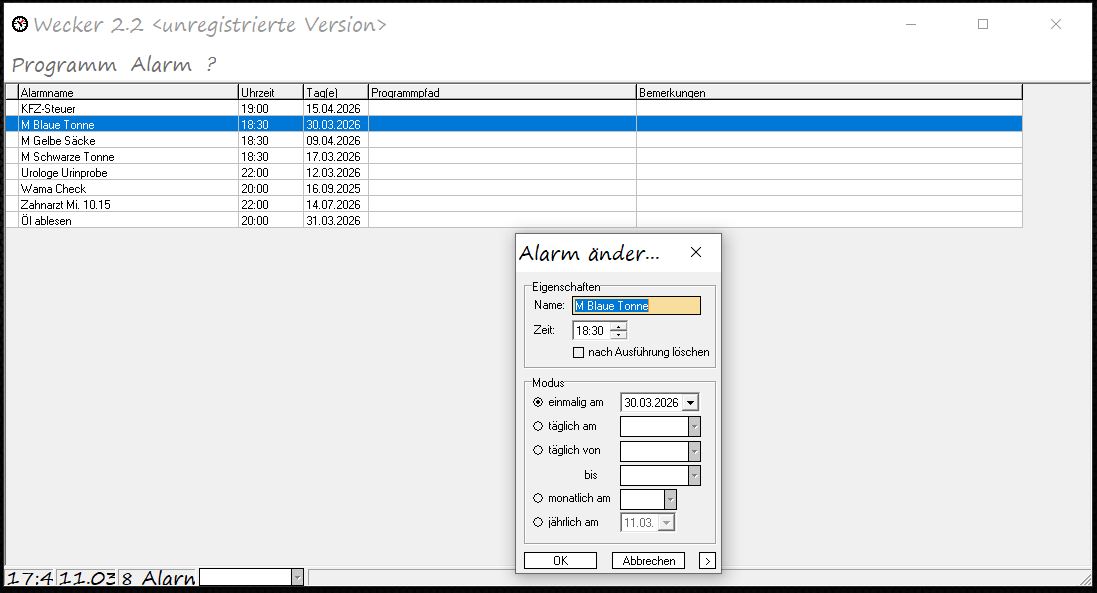The height and width of the screenshot is (593, 1097).
Task: Open the Programm menu
Action: 65,65
